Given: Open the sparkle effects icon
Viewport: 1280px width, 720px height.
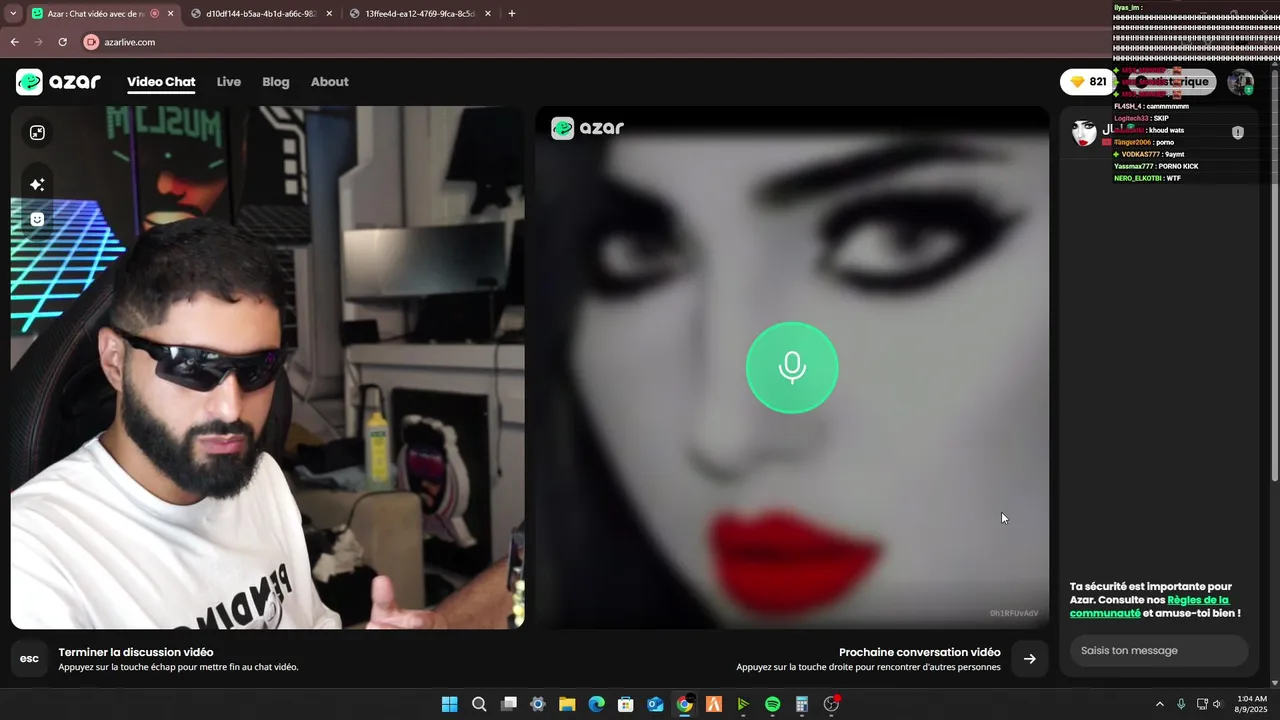Looking at the screenshot, I should (x=37, y=184).
